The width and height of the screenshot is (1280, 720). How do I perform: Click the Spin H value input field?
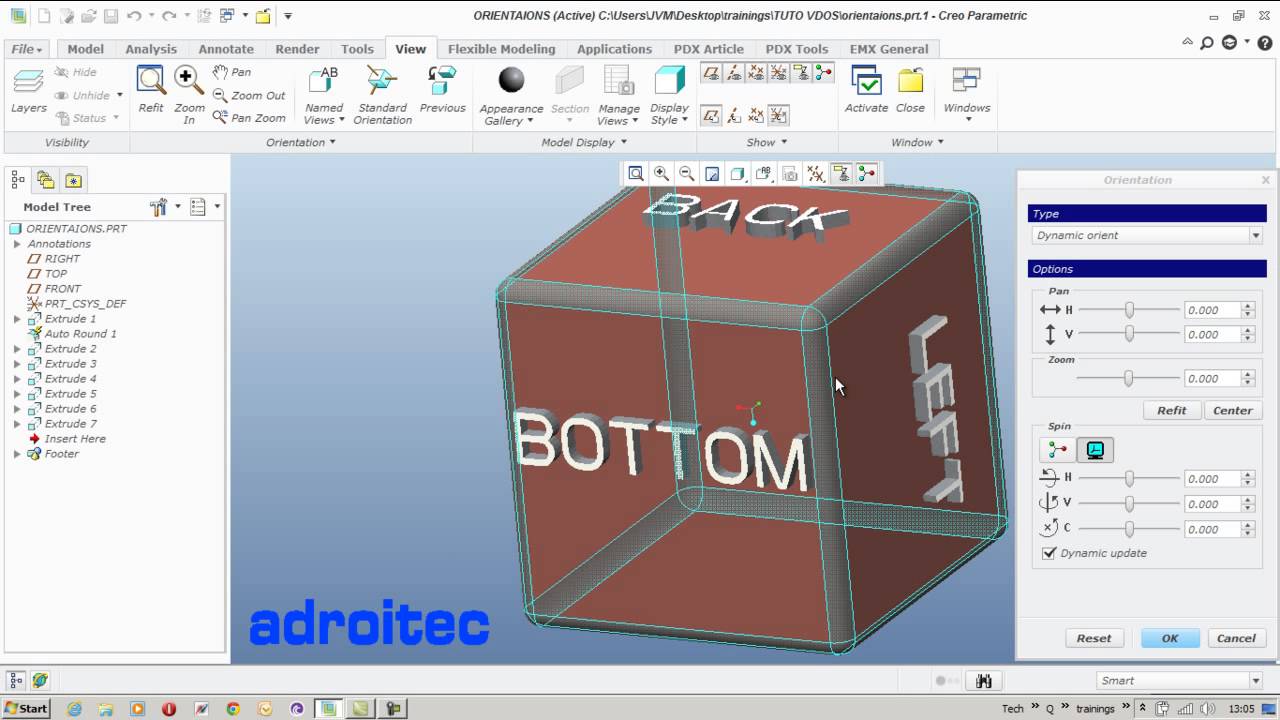click(1213, 478)
